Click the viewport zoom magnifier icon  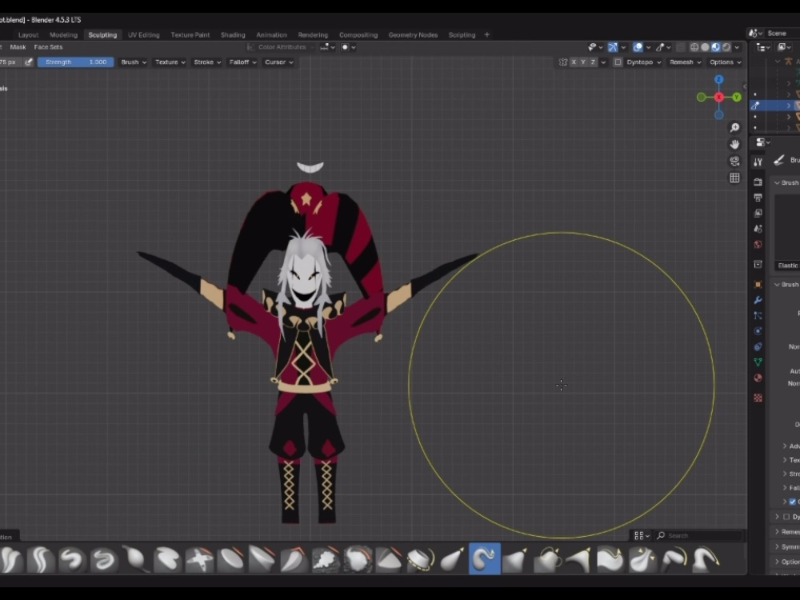coord(734,128)
